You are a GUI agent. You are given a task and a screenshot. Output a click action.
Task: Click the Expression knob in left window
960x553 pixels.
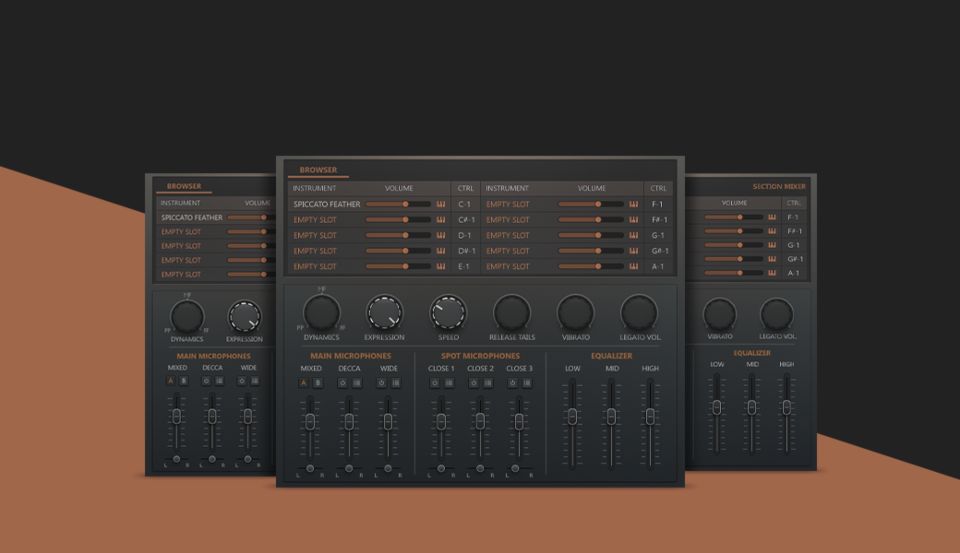pos(244,317)
